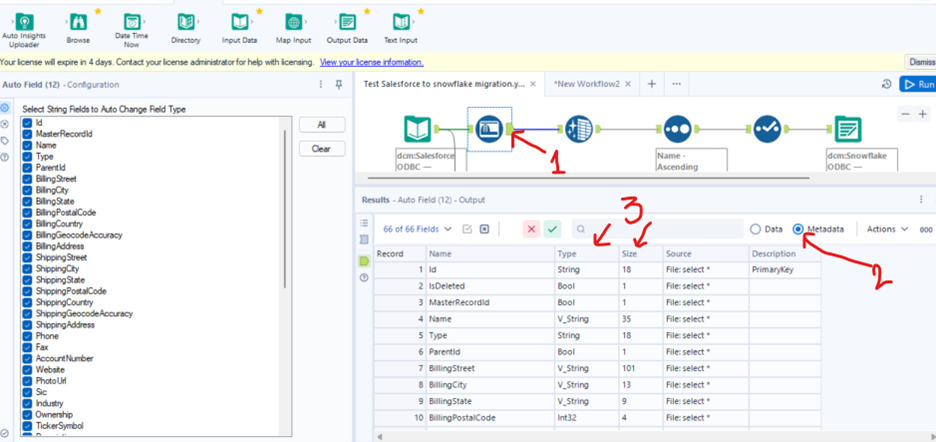Click the Map Input tool icon
936x442 pixels.
click(293, 22)
